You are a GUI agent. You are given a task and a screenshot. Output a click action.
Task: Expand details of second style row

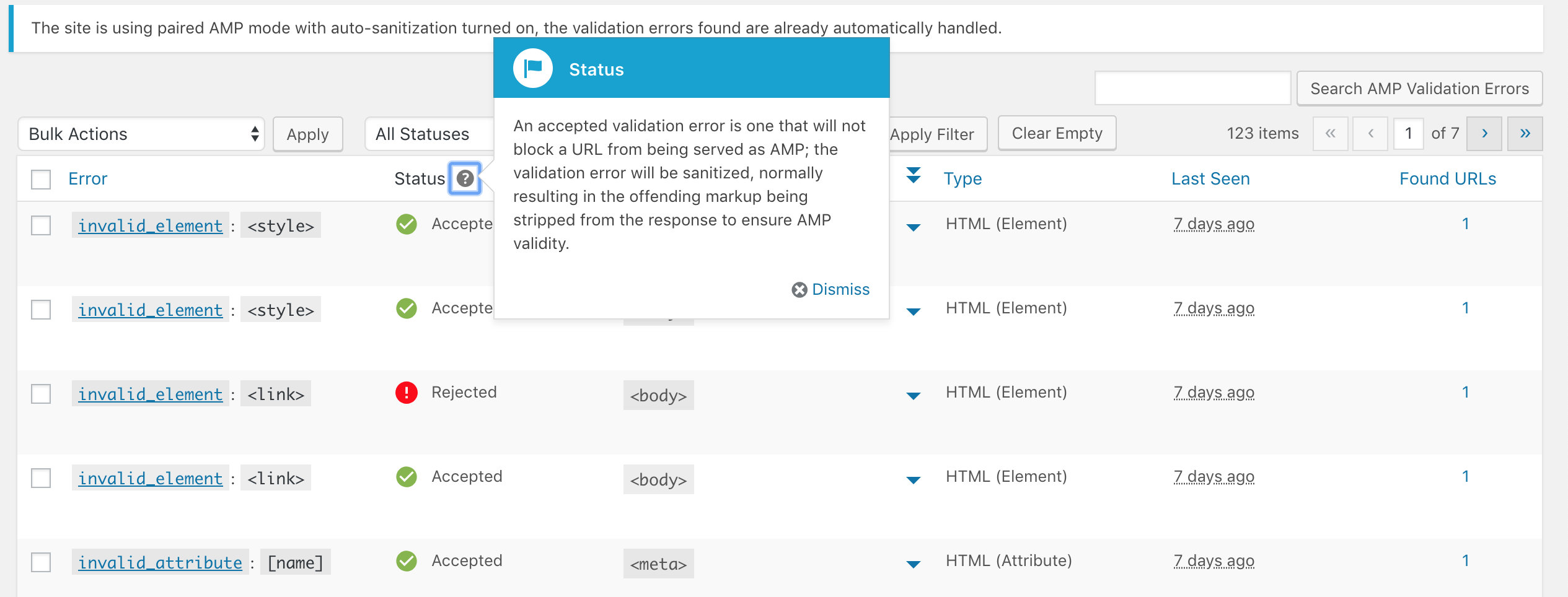pos(913,312)
